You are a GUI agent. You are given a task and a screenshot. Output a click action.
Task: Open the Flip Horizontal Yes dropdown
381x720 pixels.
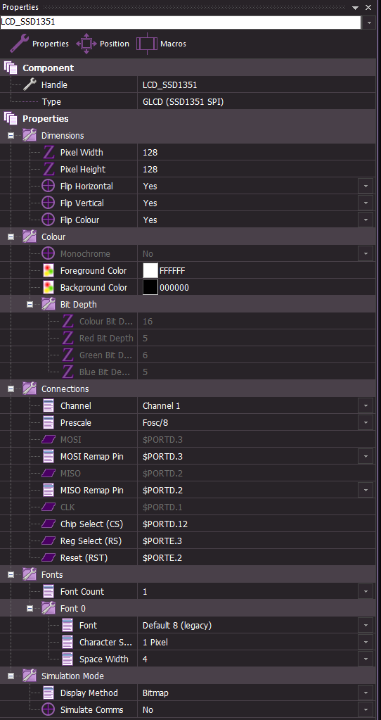tap(366, 186)
